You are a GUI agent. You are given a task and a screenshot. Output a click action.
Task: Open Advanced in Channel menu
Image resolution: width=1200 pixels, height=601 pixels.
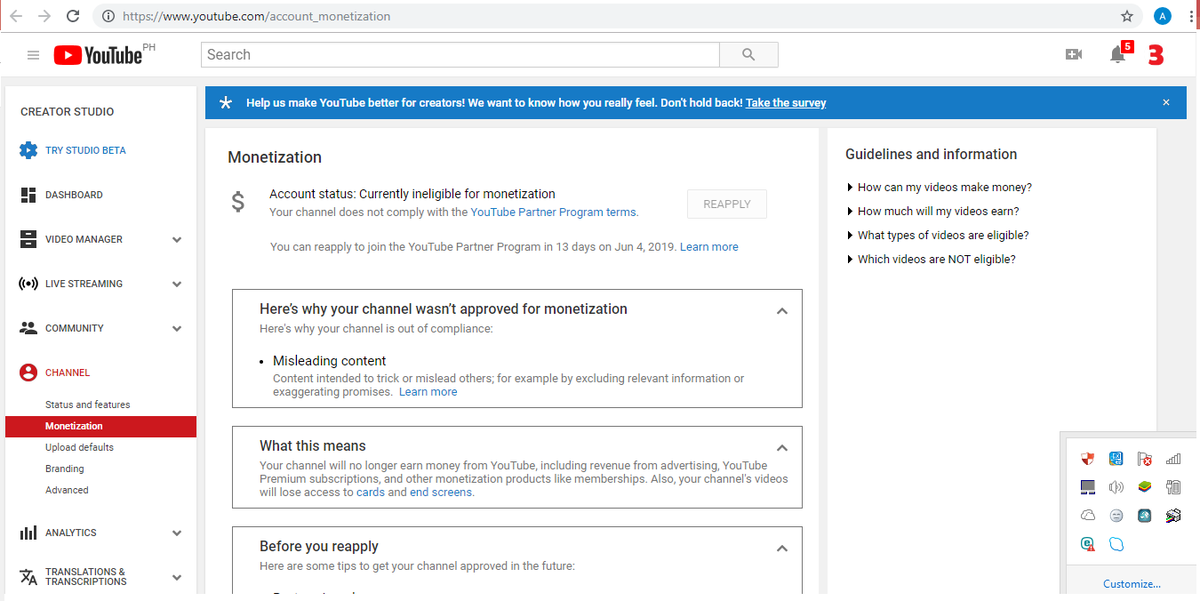click(x=67, y=490)
